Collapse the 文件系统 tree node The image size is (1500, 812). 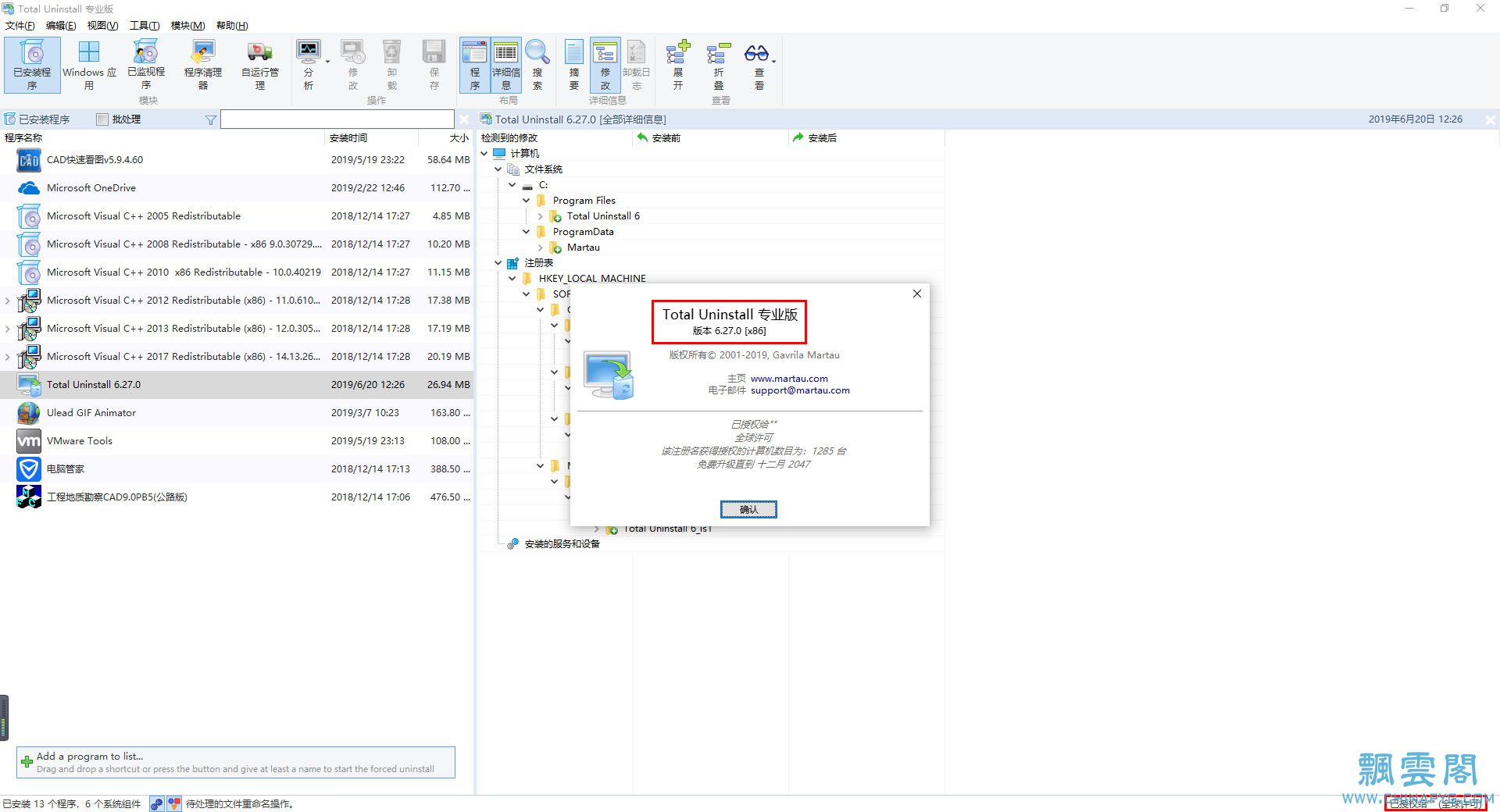pos(498,169)
